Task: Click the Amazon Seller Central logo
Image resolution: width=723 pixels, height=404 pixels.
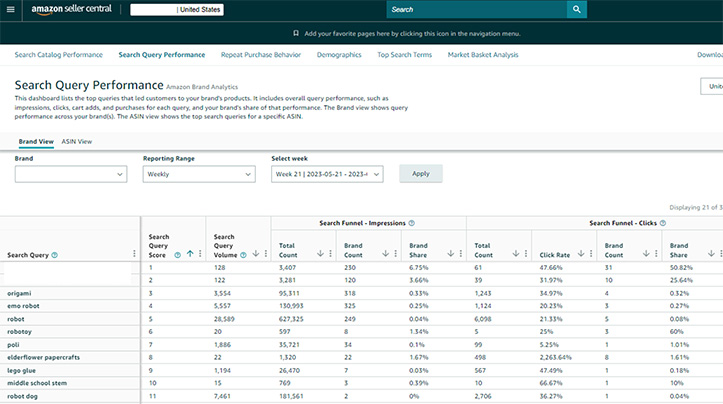Action: tap(74, 9)
